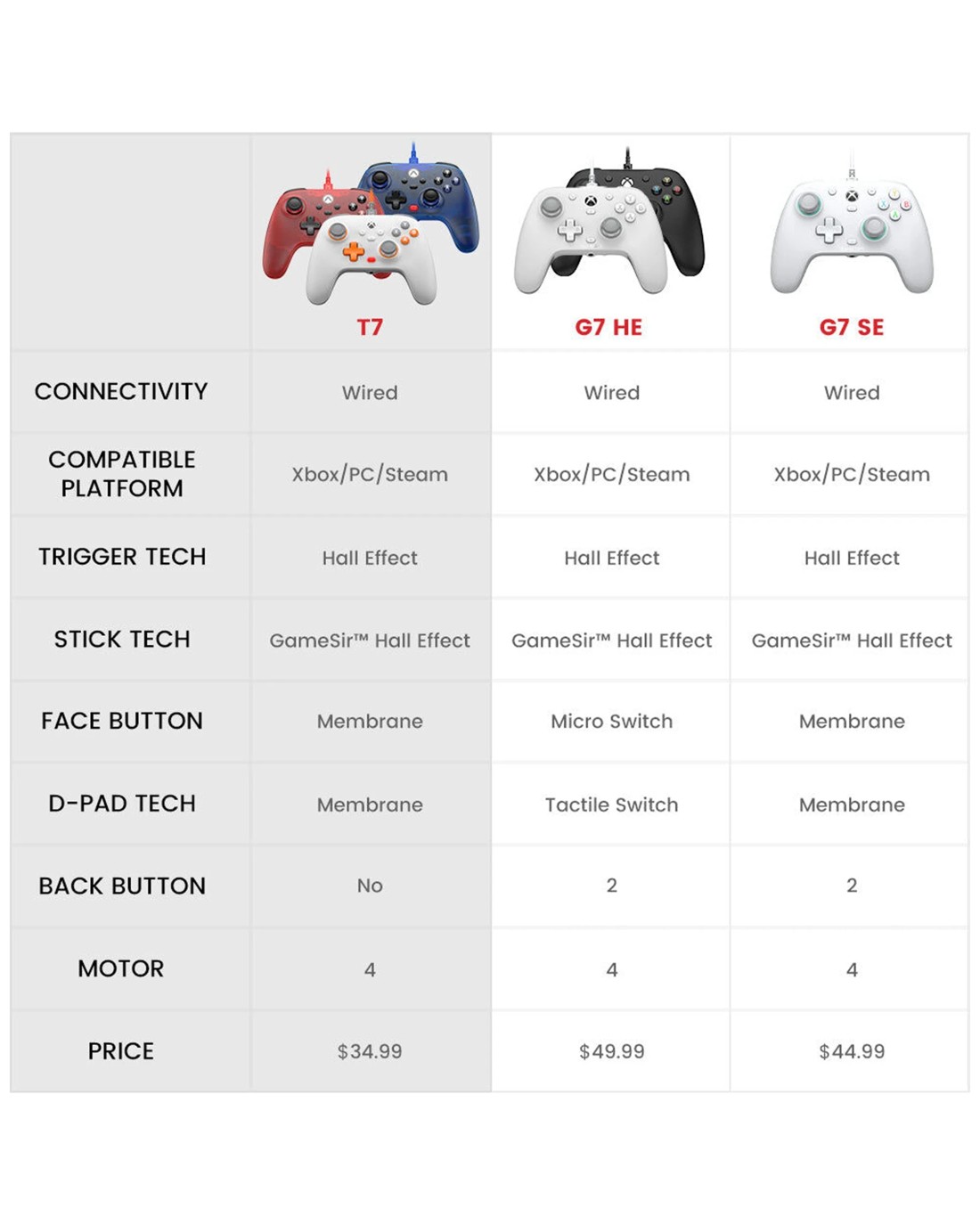Click the black G7 HE controller image
This screenshot has height=1225, width=980.
coord(673,209)
